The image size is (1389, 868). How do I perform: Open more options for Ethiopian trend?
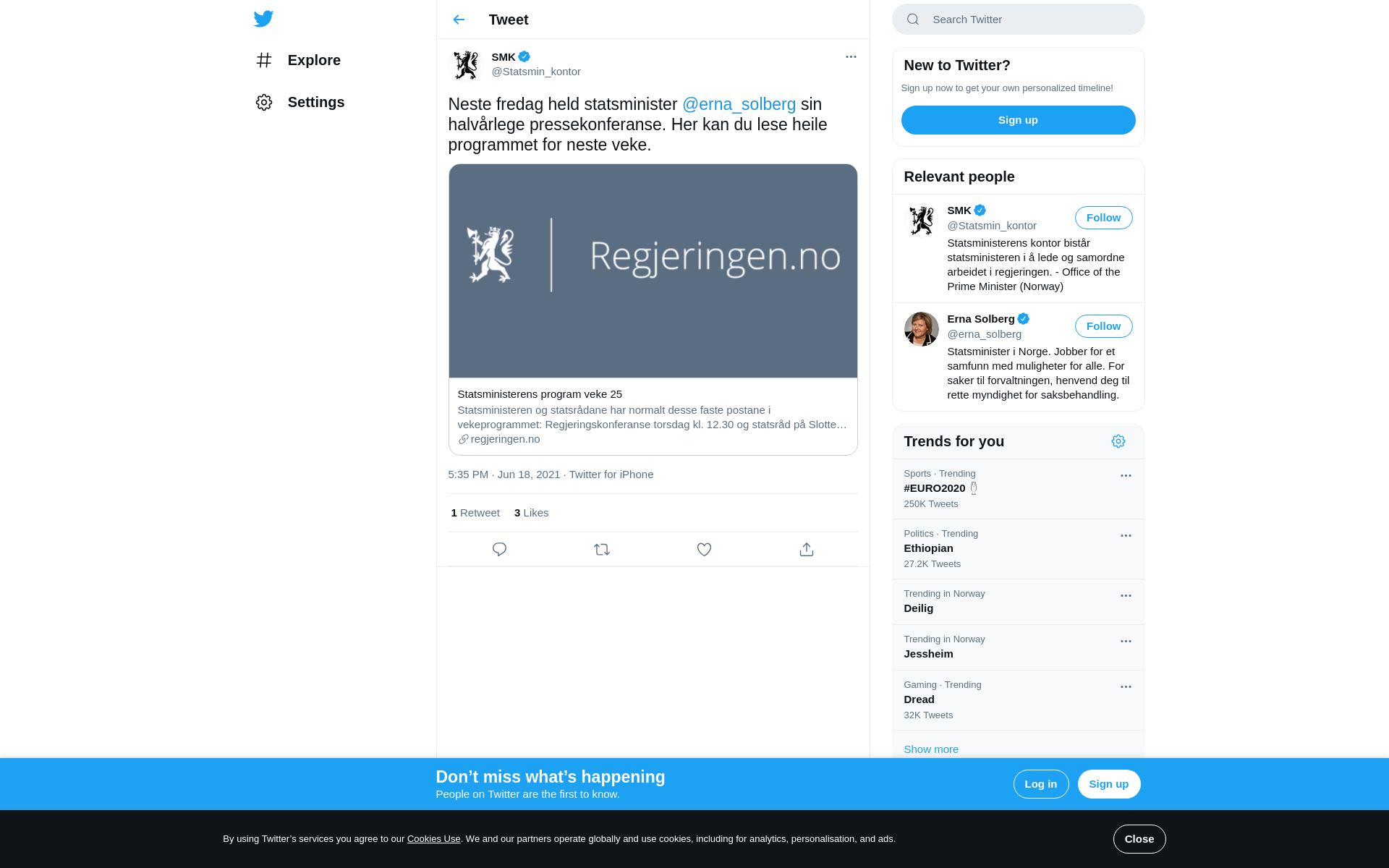1126,536
